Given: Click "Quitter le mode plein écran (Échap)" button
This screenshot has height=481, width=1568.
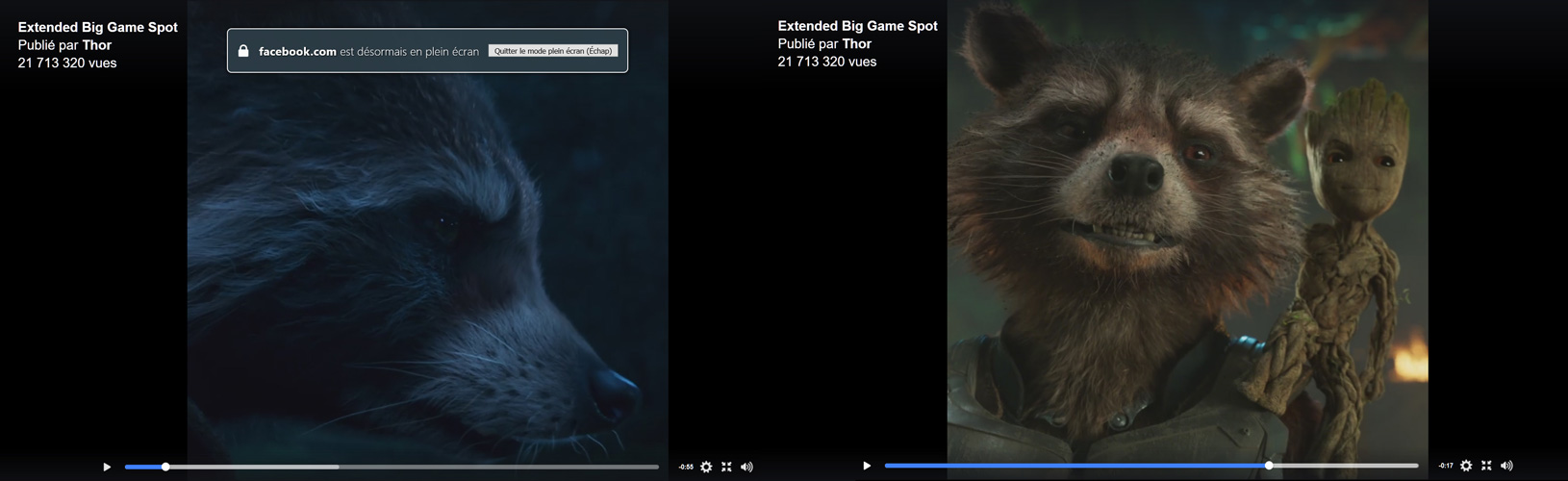Looking at the screenshot, I should coord(553,51).
